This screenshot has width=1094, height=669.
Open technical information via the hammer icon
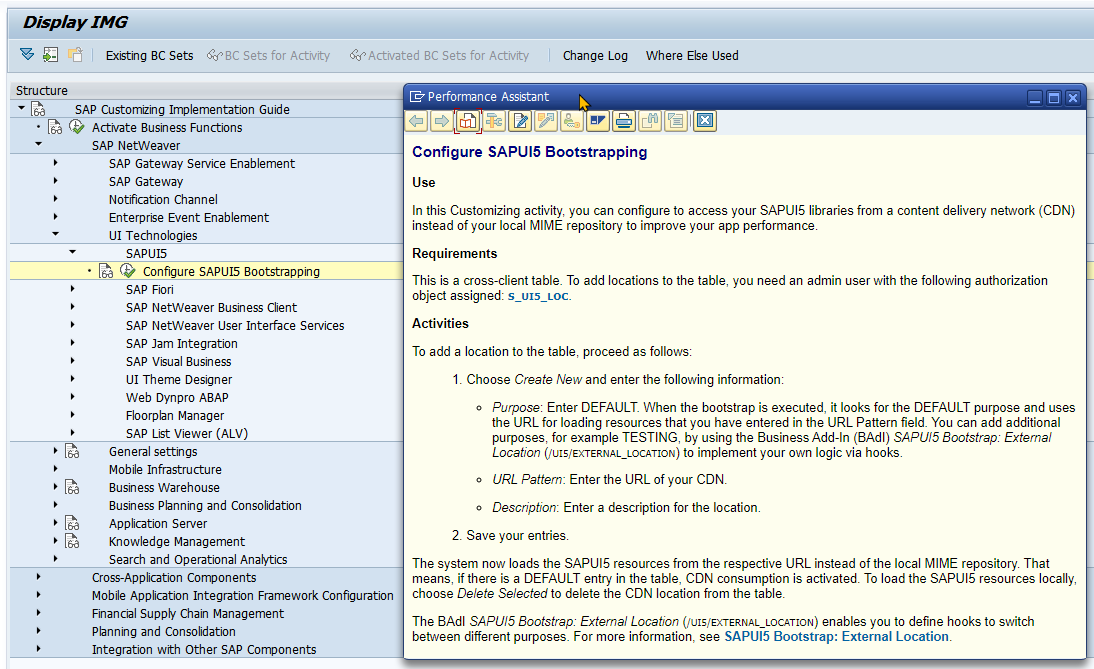494,120
